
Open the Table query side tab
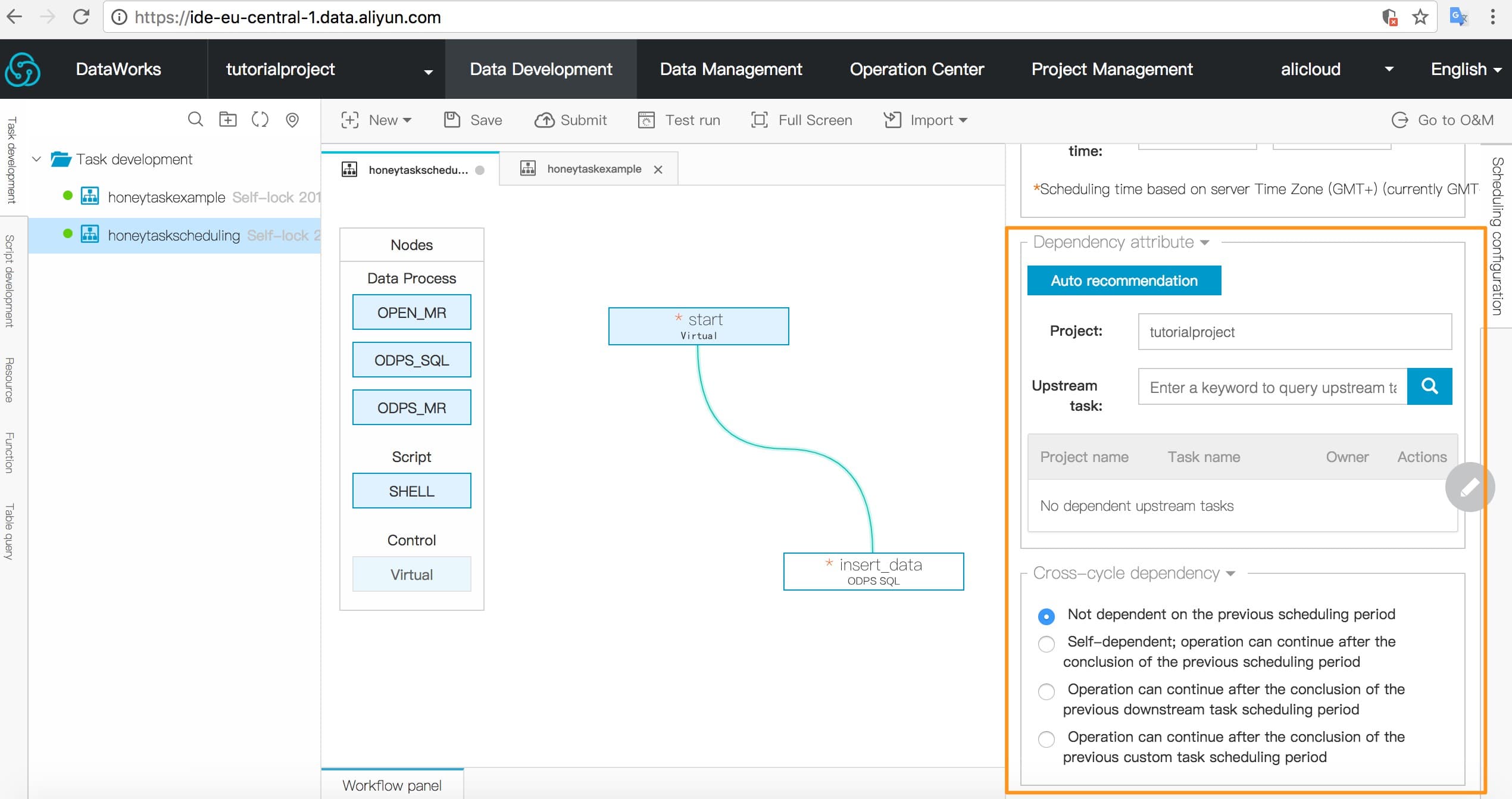pos(10,531)
